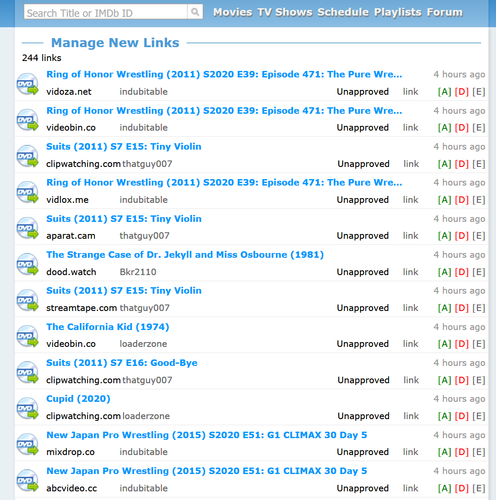Viewport: 496px width, 500px height.
Task: Edit [E] the vidoza.net link
Action: click(x=479, y=92)
